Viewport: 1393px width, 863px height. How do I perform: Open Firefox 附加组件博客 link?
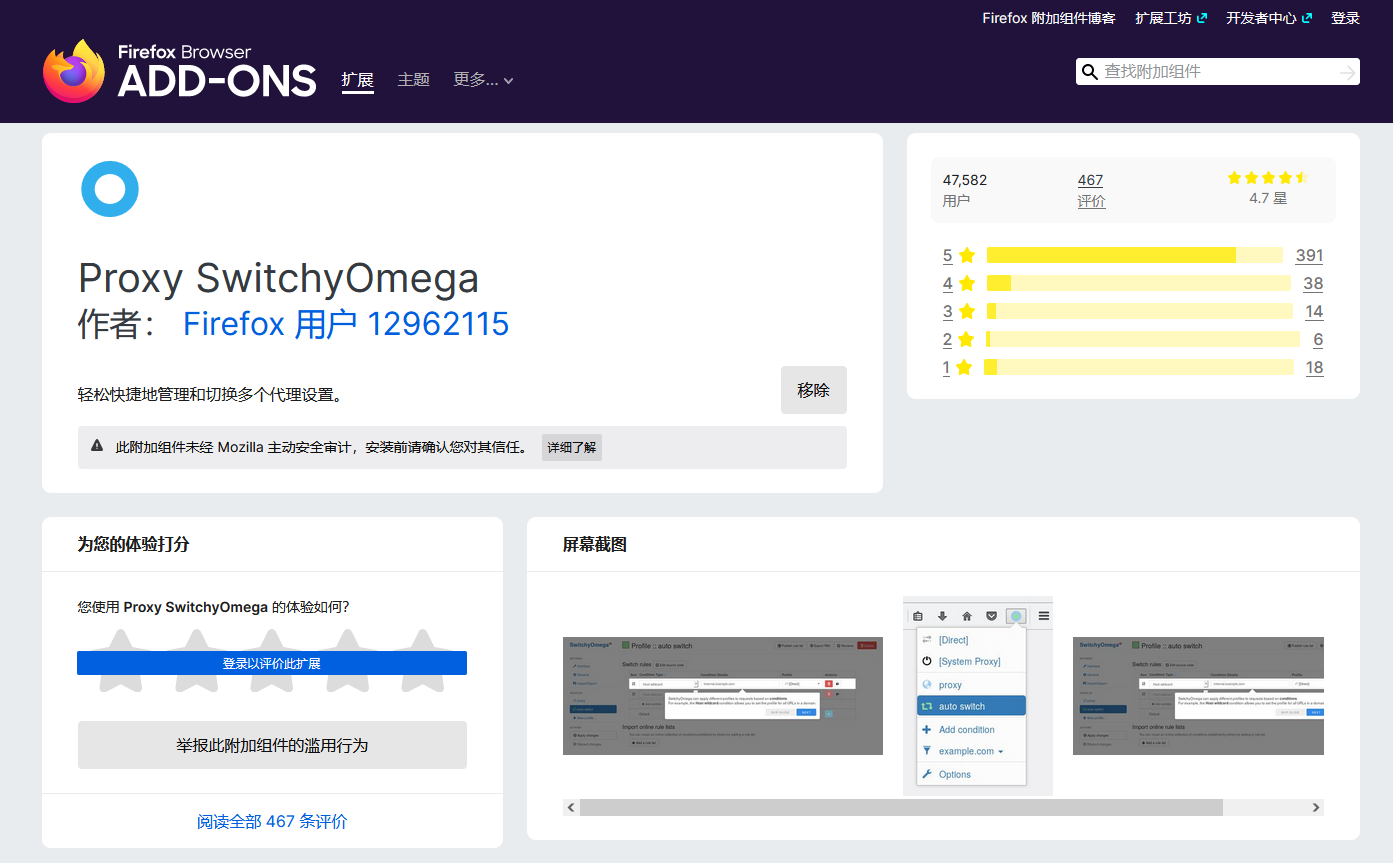click(x=1049, y=18)
